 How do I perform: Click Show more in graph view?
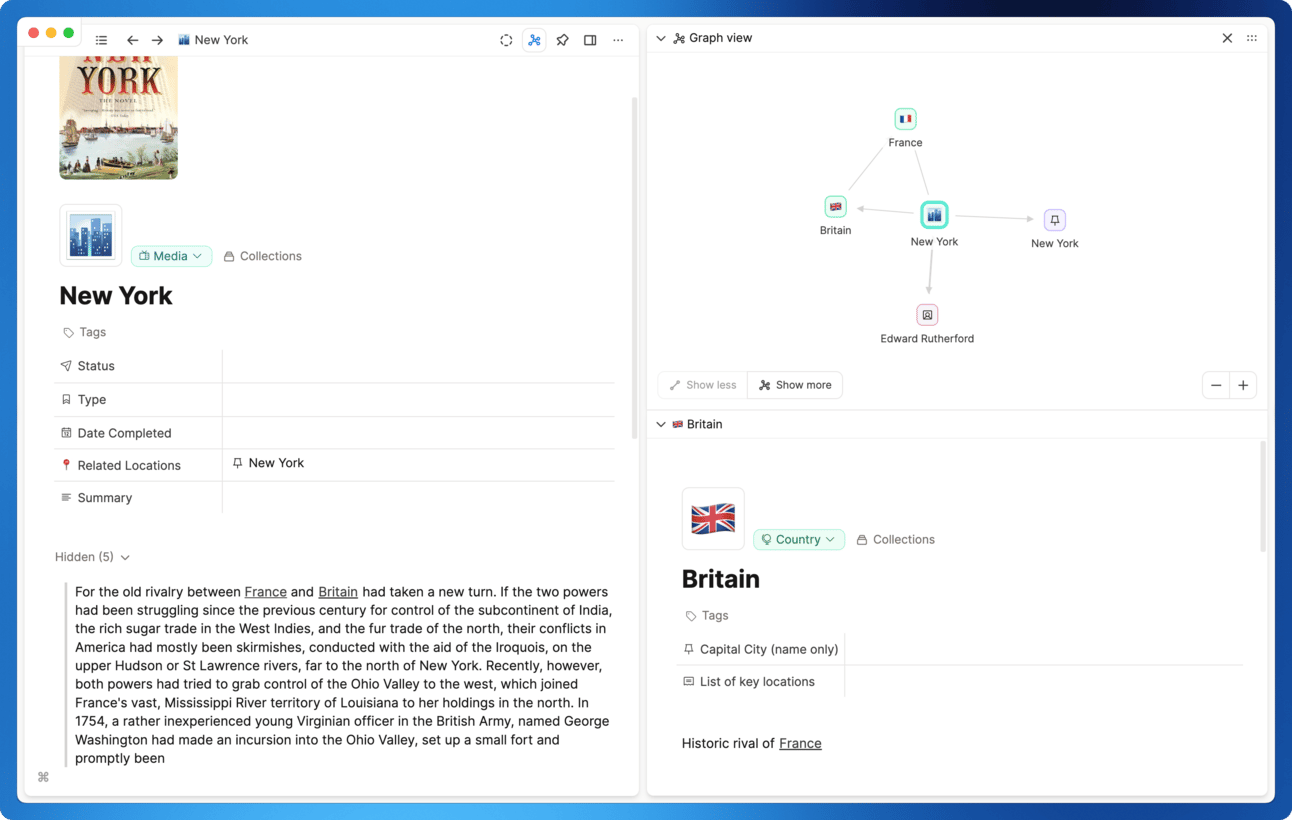tap(795, 385)
